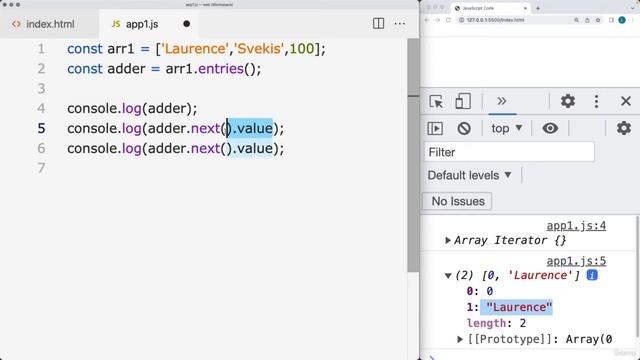This screenshot has height=360, width=640.
Task: Open the Default levels dropdown
Action: coord(469,176)
